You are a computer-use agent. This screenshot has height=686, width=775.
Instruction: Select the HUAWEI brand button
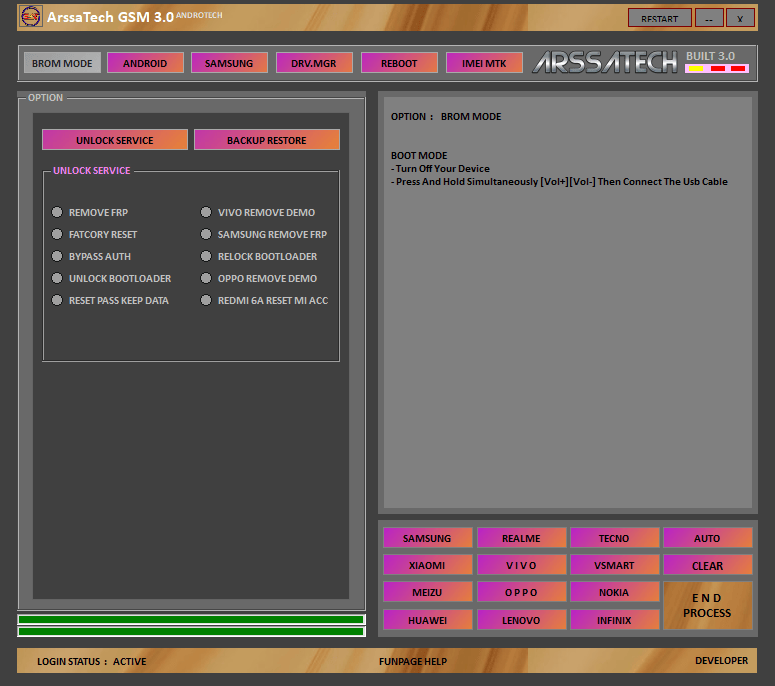tap(427, 620)
